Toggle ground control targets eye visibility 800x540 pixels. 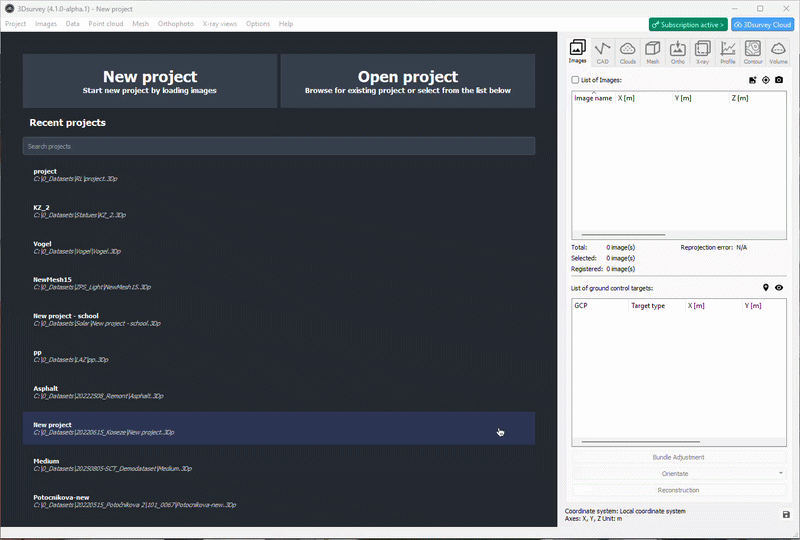click(x=779, y=288)
